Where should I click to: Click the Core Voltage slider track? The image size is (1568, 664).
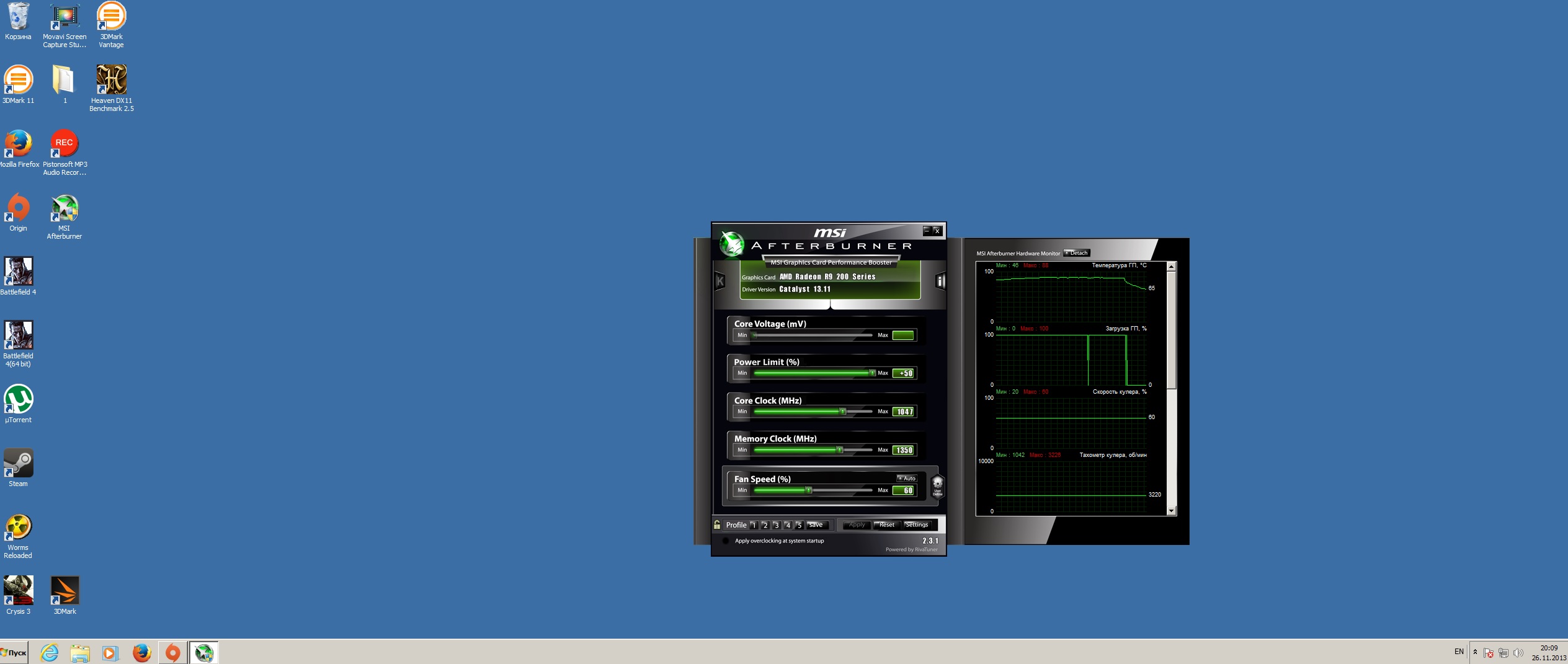pyautogui.click(x=813, y=335)
